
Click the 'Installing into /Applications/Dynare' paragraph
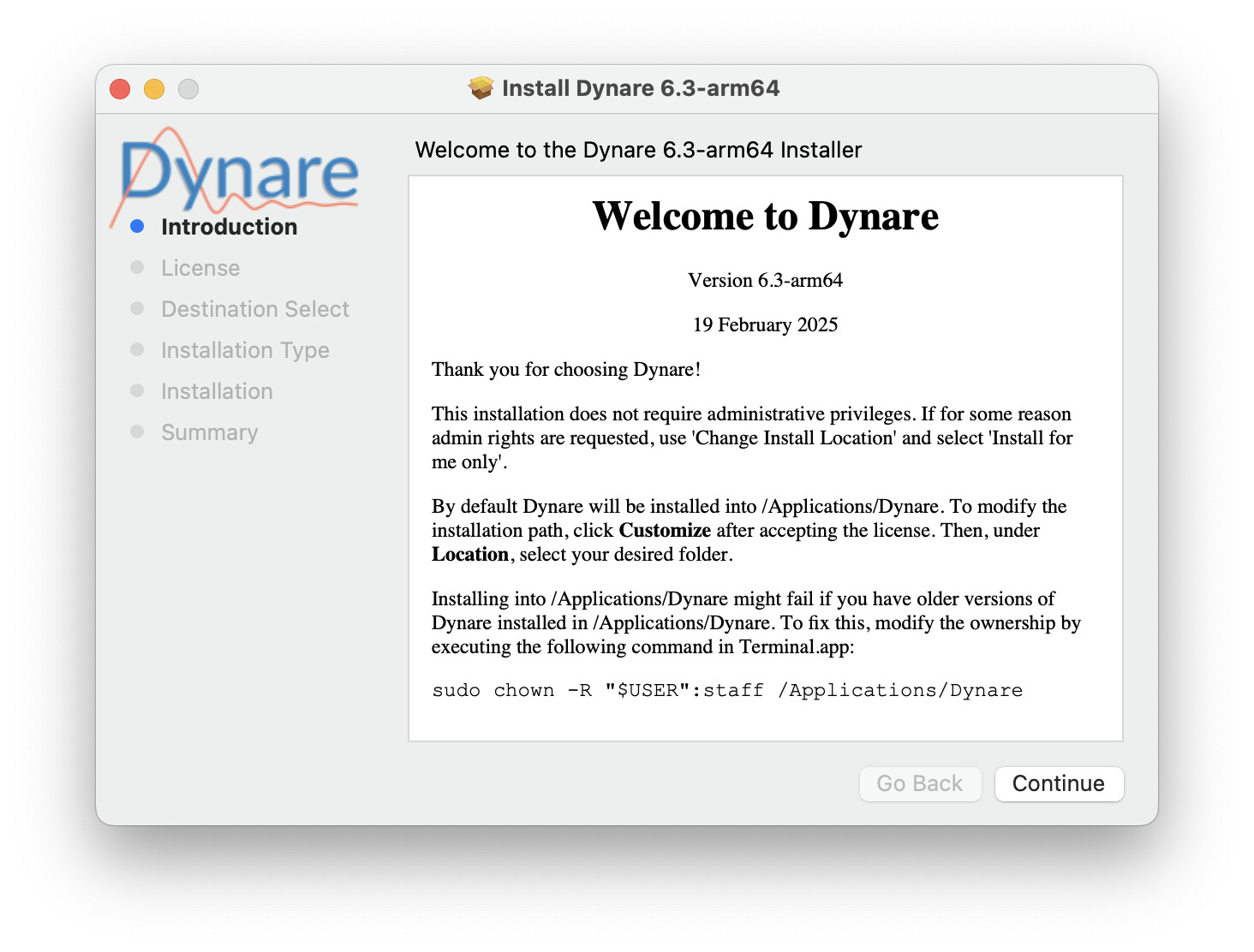pyautogui.click(x=756, y=622)
